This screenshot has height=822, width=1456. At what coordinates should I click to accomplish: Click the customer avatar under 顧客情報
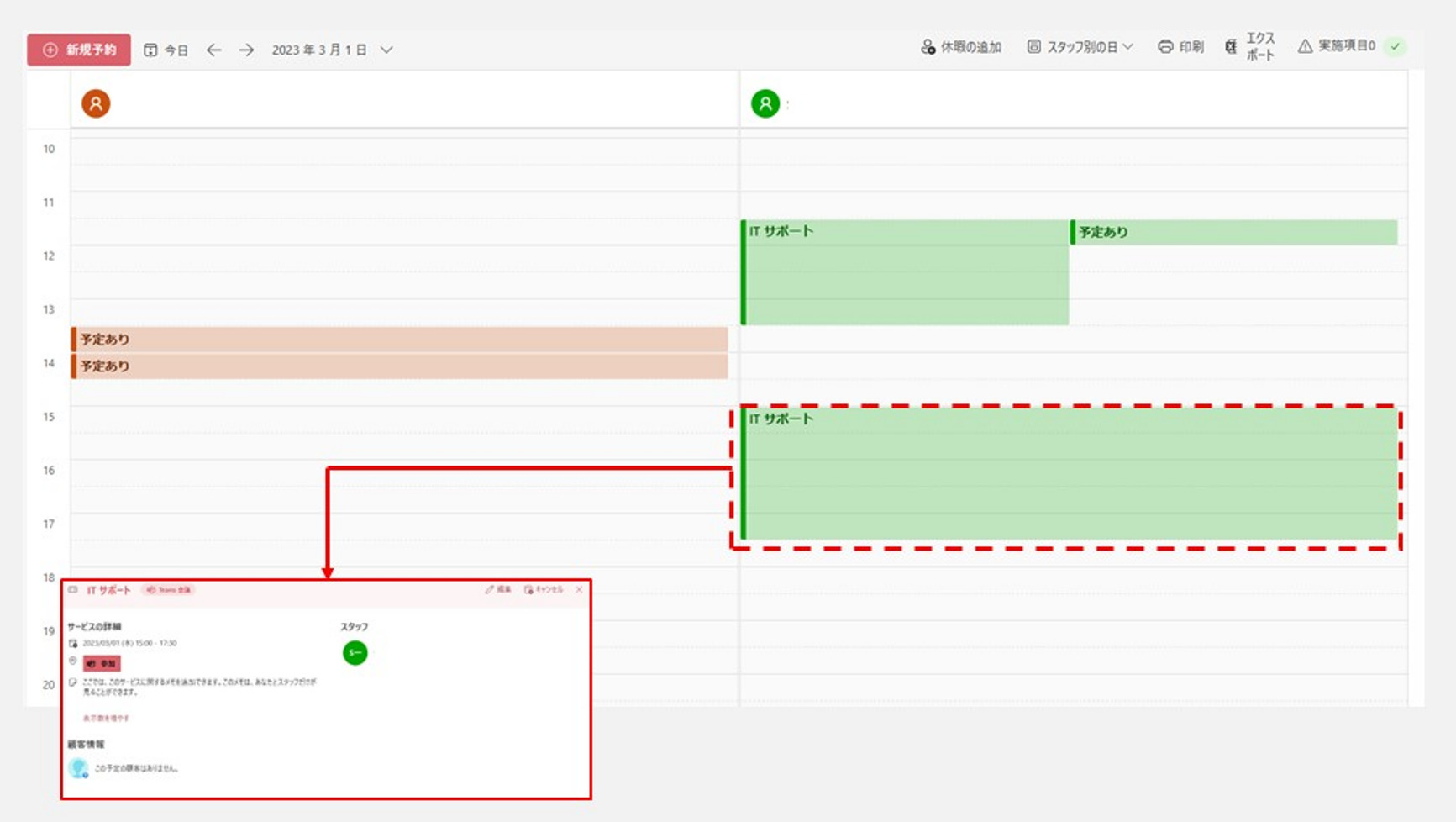click(x=78, y=768)
